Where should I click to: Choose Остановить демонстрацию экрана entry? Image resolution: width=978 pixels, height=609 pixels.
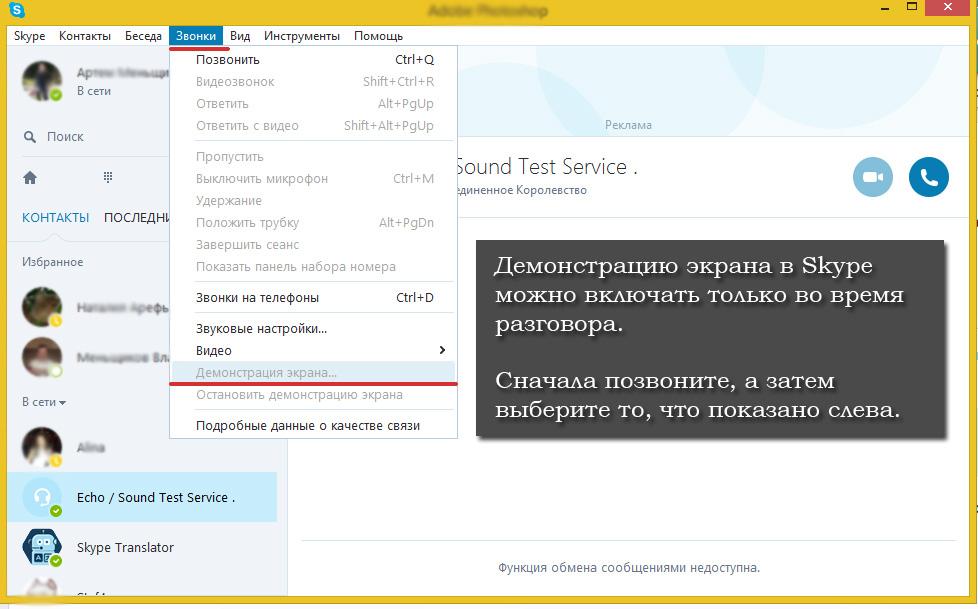click(x=314, y=395)
